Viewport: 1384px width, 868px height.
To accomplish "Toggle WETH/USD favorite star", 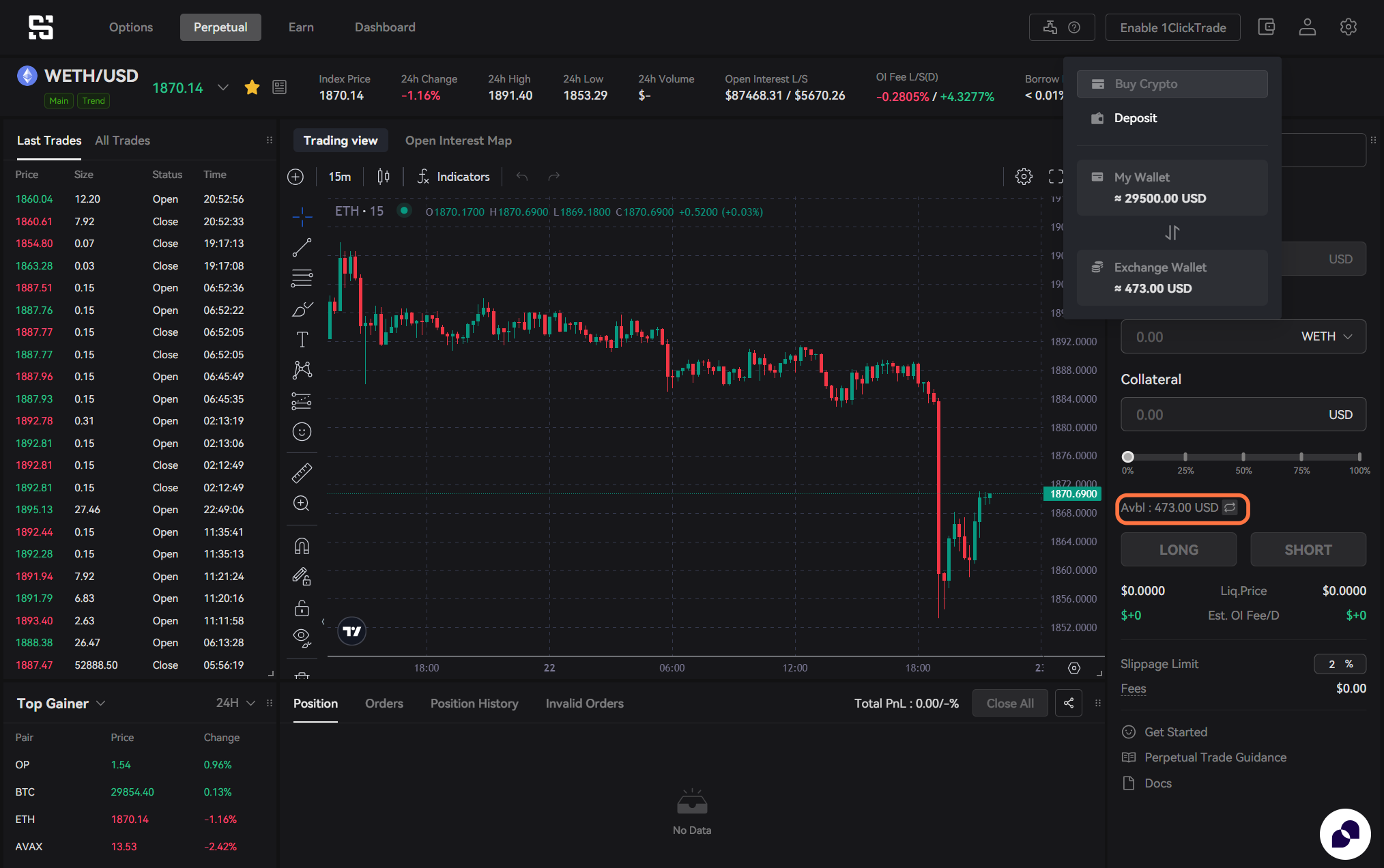I will [253, 87].
